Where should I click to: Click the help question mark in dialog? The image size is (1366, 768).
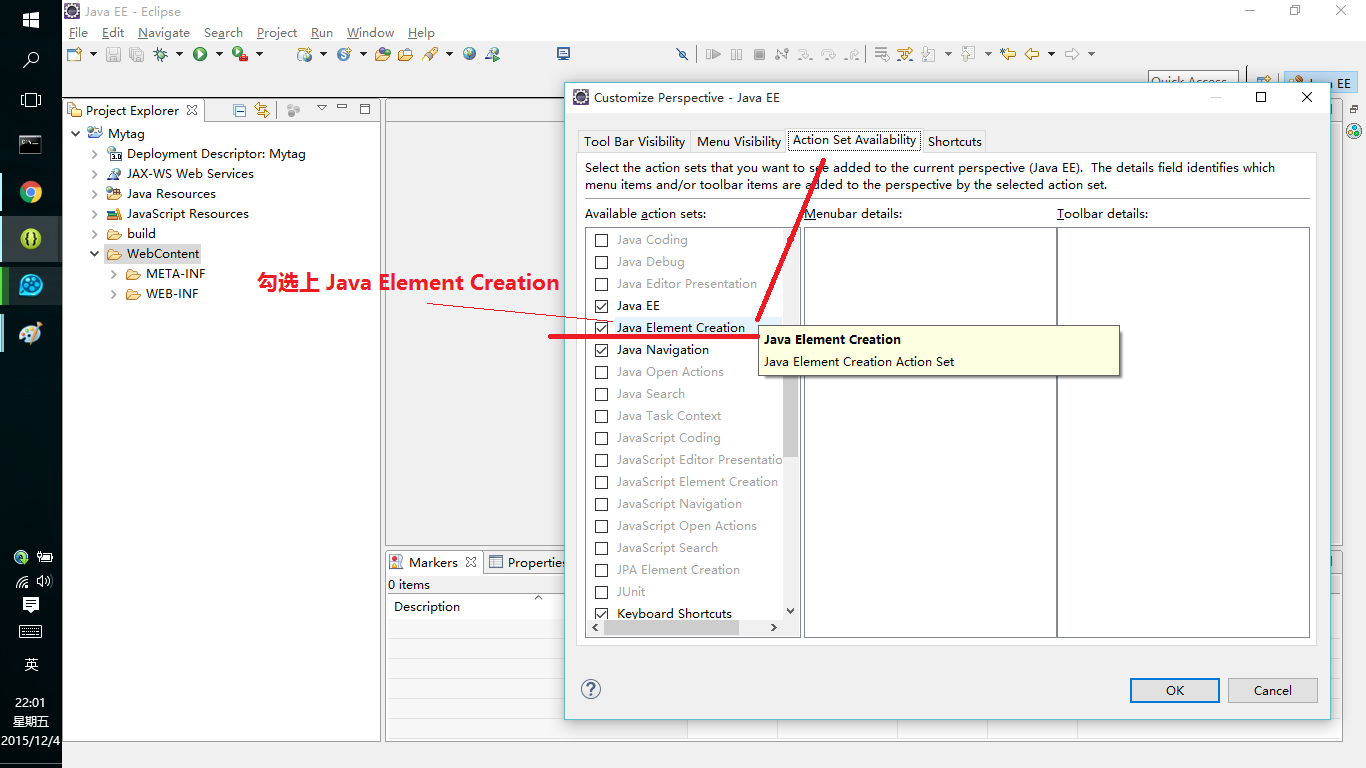tap(591, 689)
